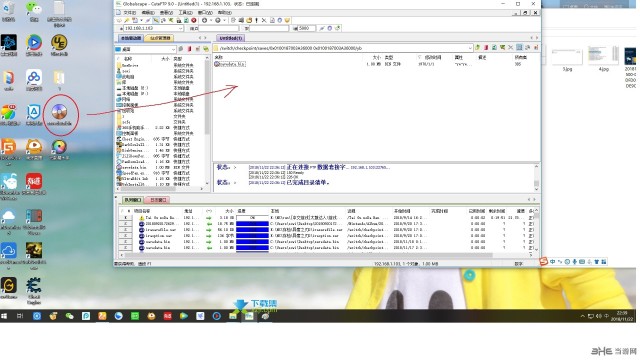The width and height of the screenshot is (640, 360).
Task: Click highlighted view icon in remote pane toolbar
Action: (x=519, y=48)
